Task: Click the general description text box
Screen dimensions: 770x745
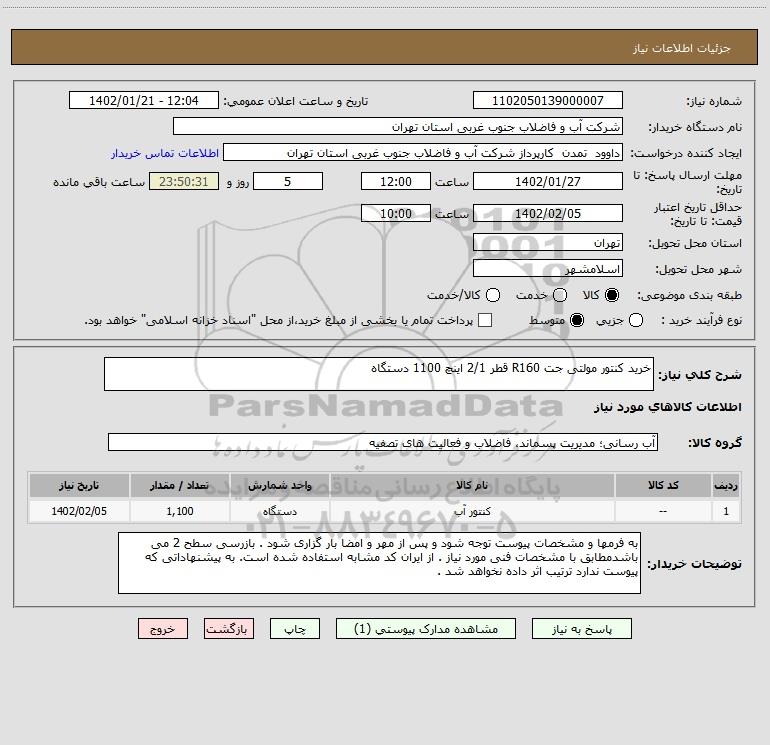Action: click(x=379, y=374)
